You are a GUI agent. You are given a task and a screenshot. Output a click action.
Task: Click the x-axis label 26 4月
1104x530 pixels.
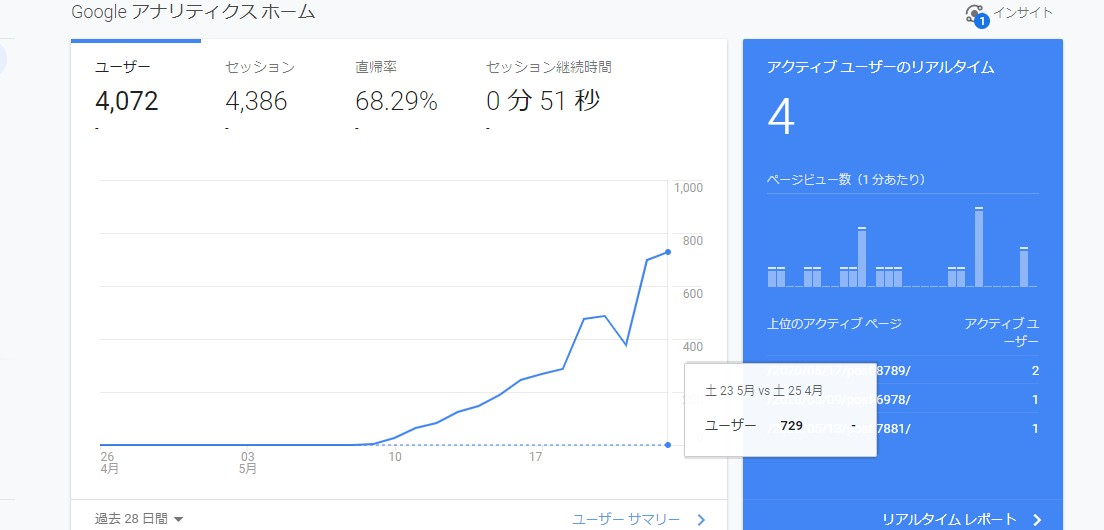tap(108, 463)
